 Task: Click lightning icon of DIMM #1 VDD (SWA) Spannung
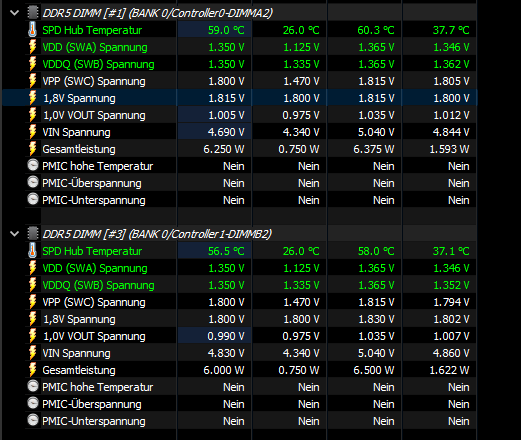click(x=33, y=47)
